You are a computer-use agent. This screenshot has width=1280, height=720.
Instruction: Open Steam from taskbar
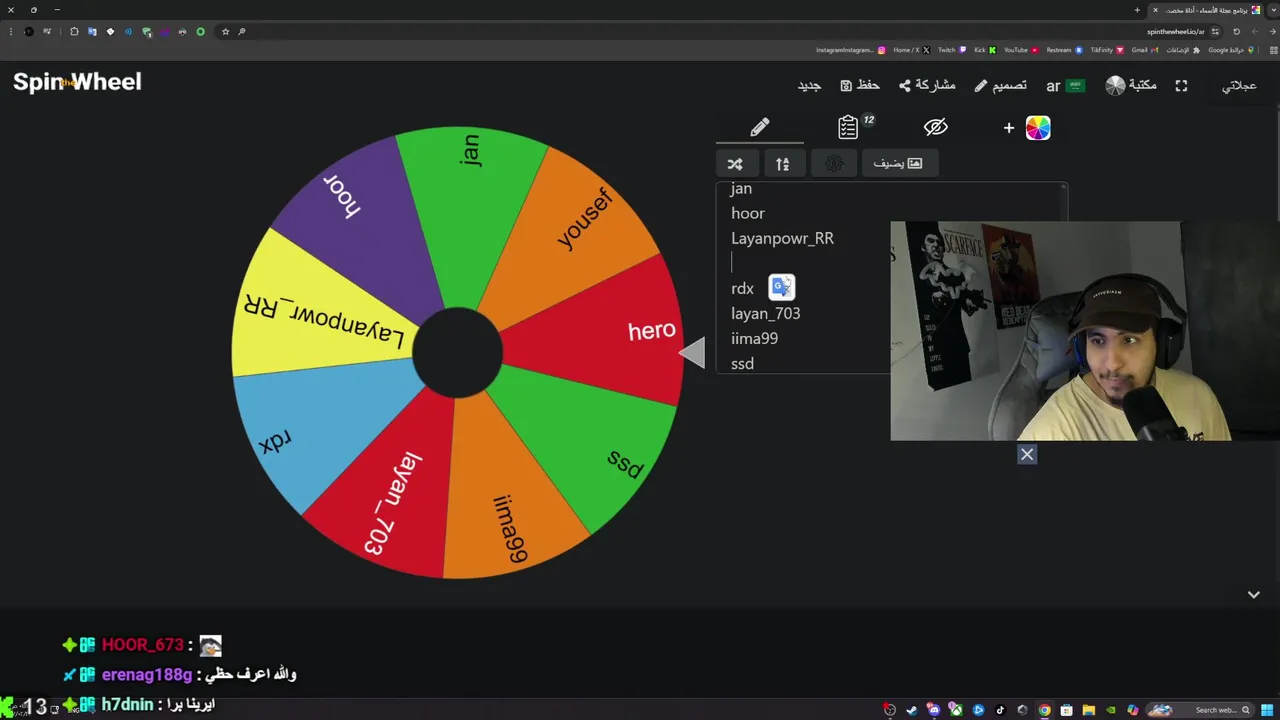point(912,710)
